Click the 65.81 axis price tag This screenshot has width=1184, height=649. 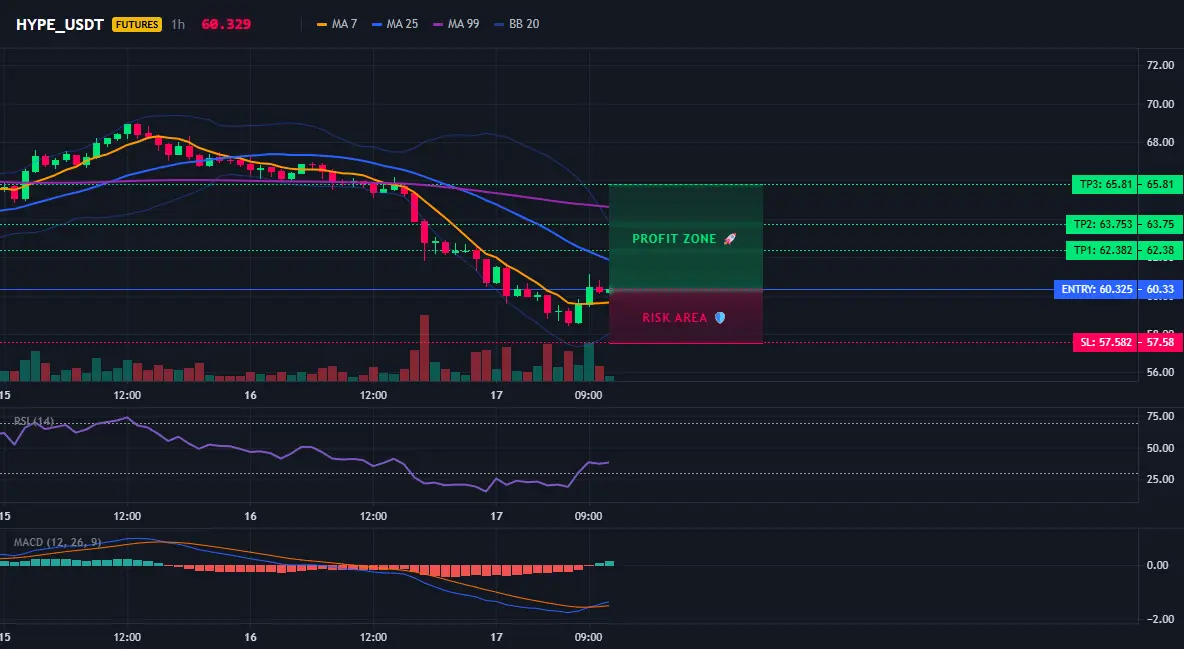tap(1161, 184)
